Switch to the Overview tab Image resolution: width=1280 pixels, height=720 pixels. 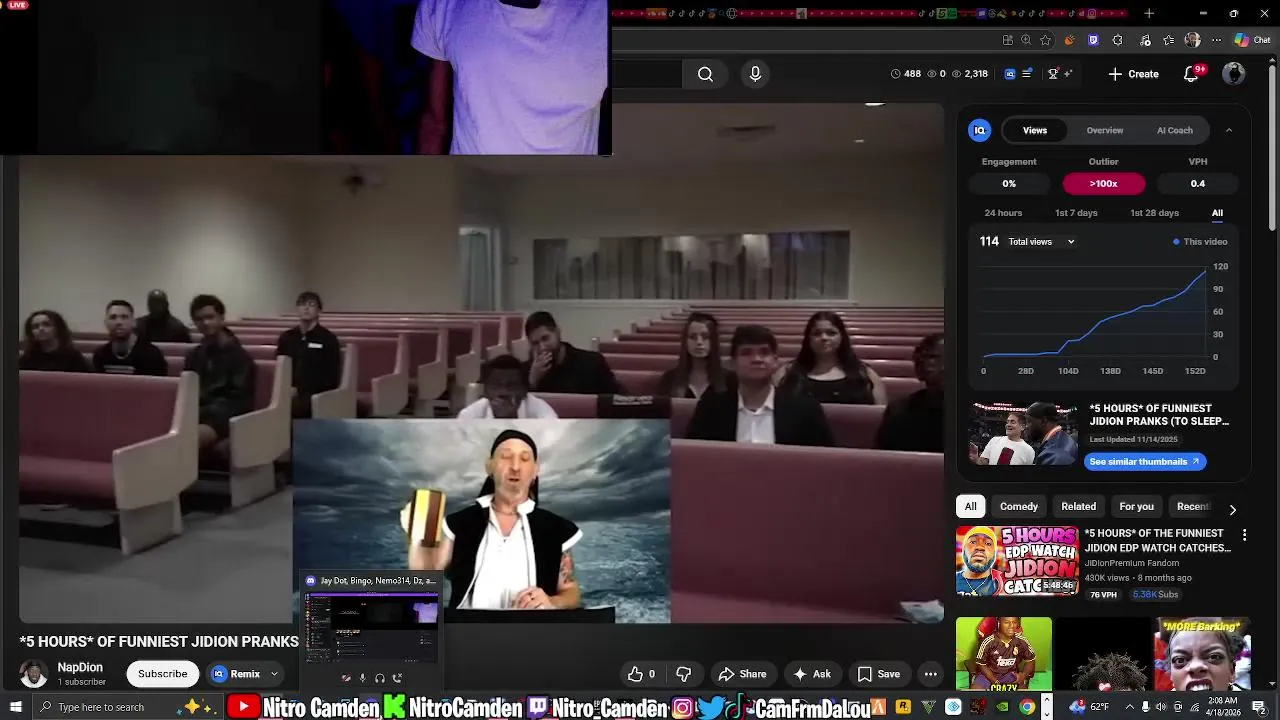coord(1105,130)
